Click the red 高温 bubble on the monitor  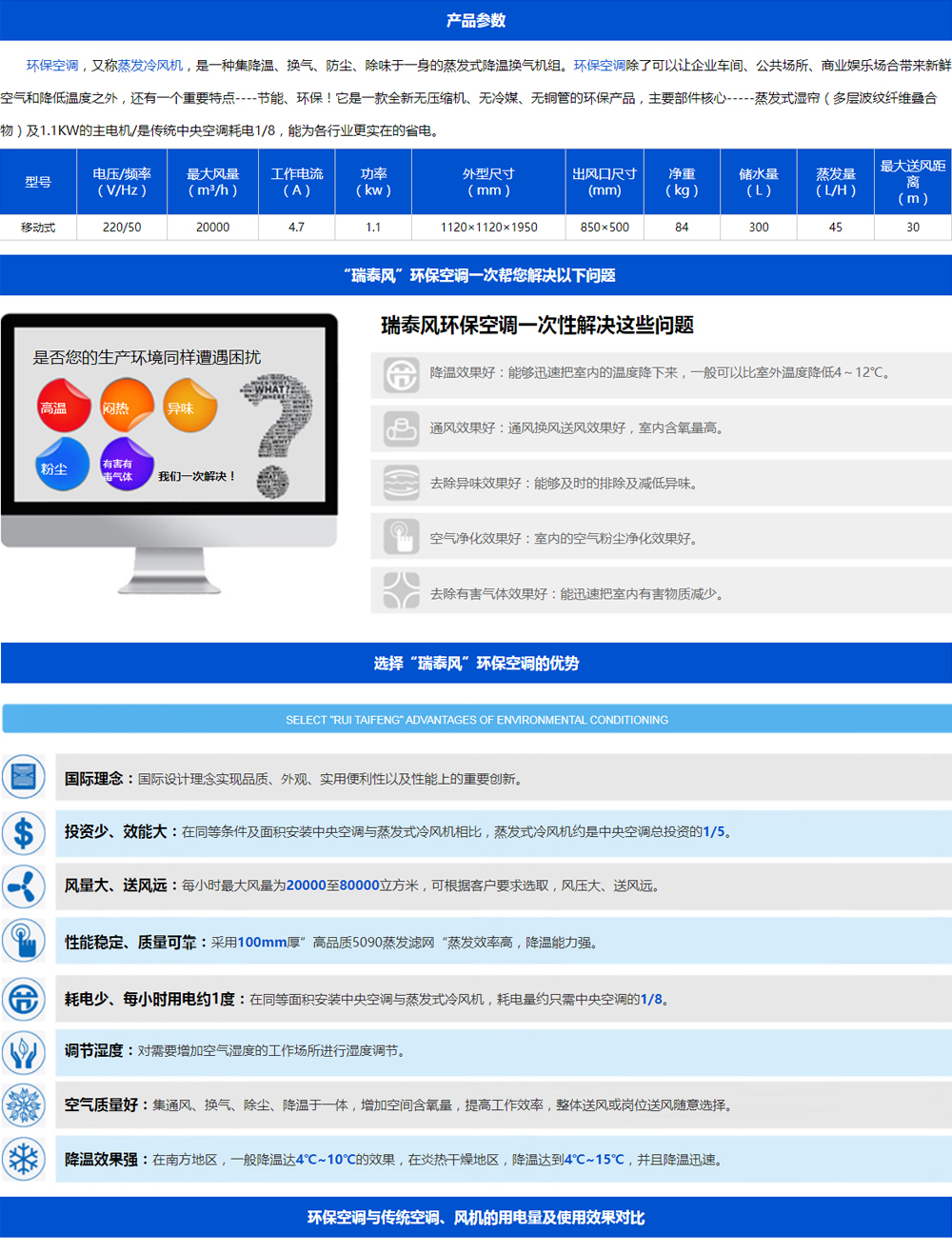63,405
